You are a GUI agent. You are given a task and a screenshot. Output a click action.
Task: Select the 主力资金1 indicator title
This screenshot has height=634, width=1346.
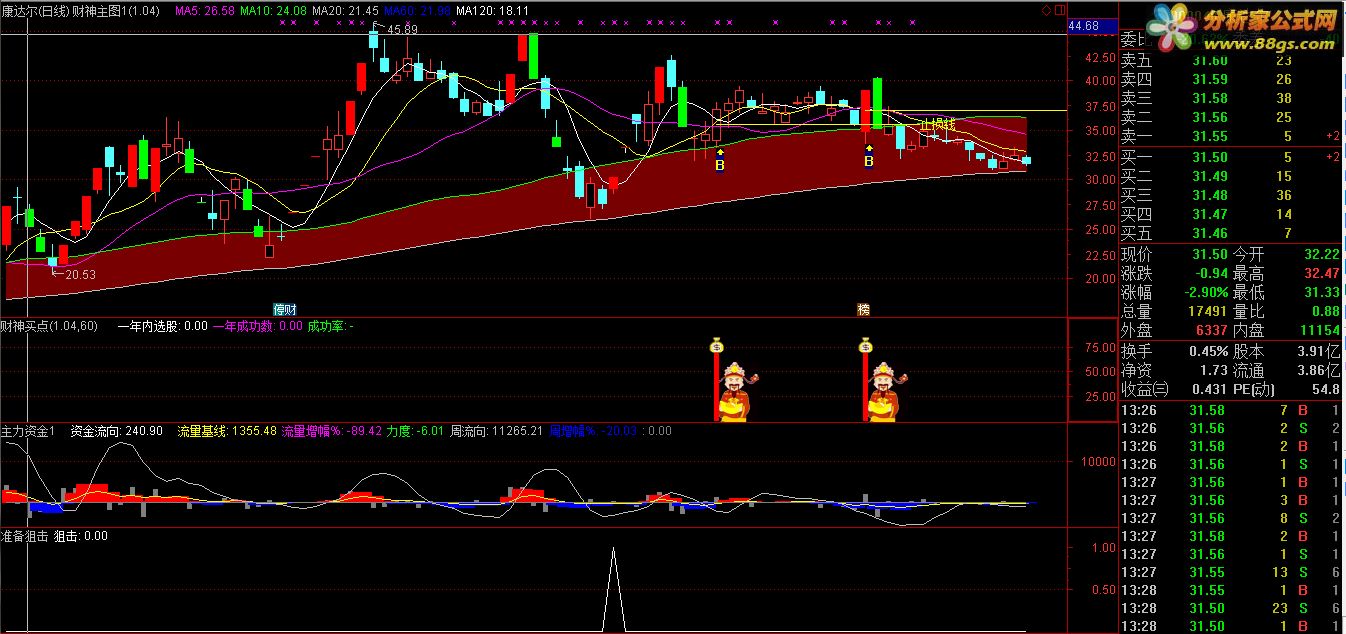coord(26,431)
